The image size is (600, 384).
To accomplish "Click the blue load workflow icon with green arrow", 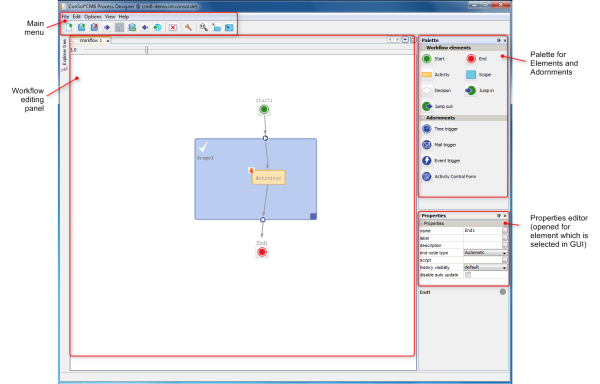I will coord(82,27).
